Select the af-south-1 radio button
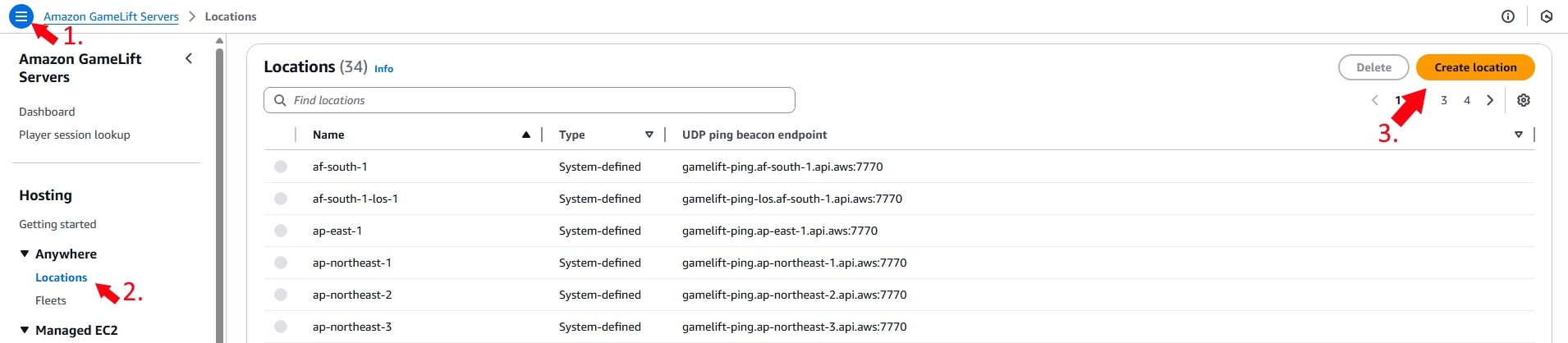 [281, 167]
